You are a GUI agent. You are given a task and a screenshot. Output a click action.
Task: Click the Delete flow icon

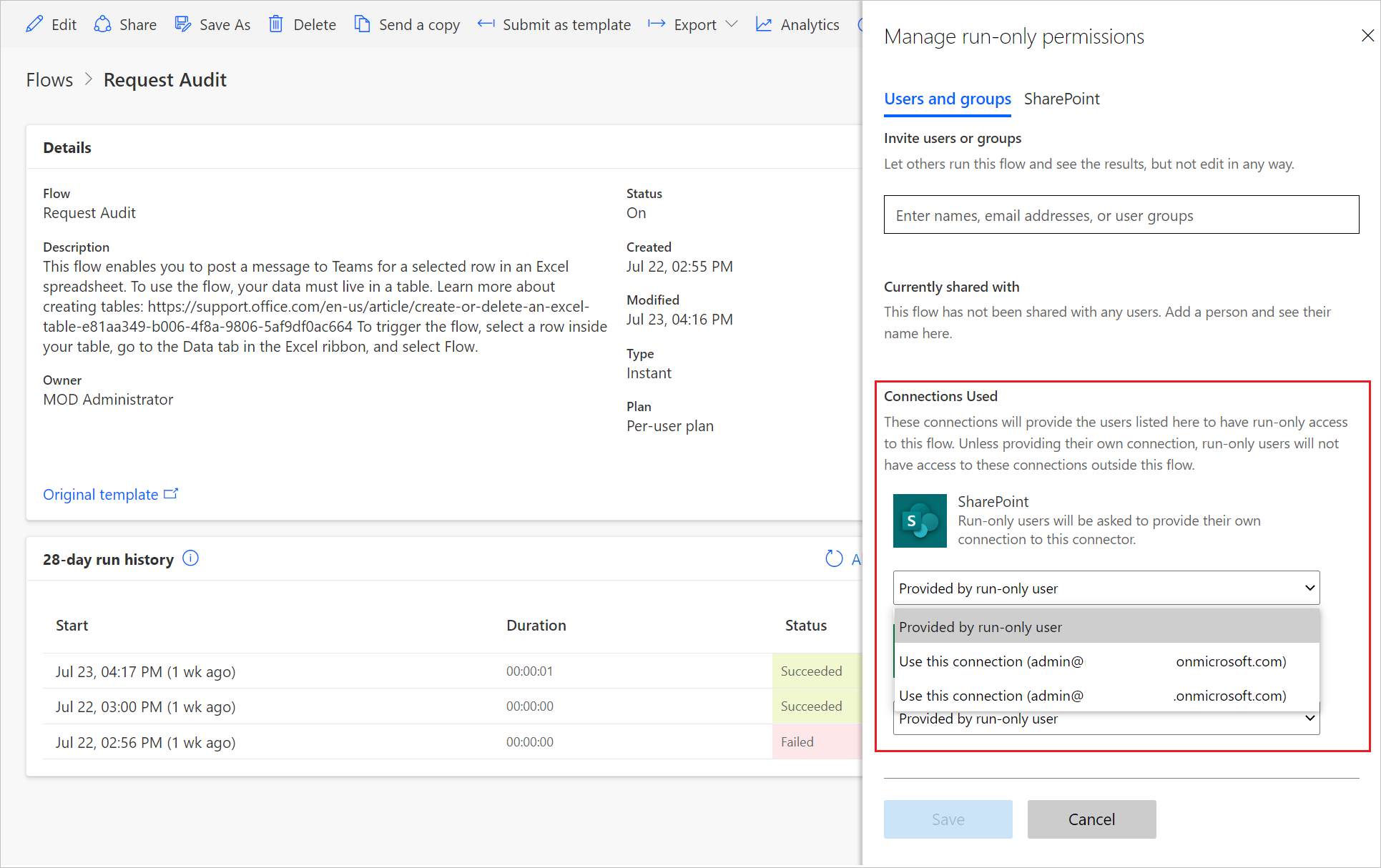(276, 22)
